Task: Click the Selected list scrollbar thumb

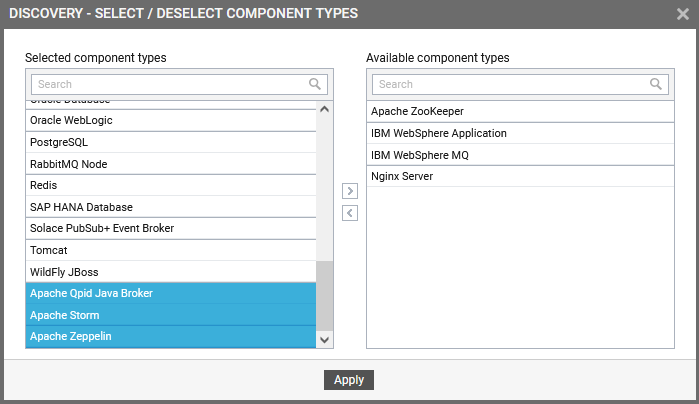Action: tap(325, 297)
